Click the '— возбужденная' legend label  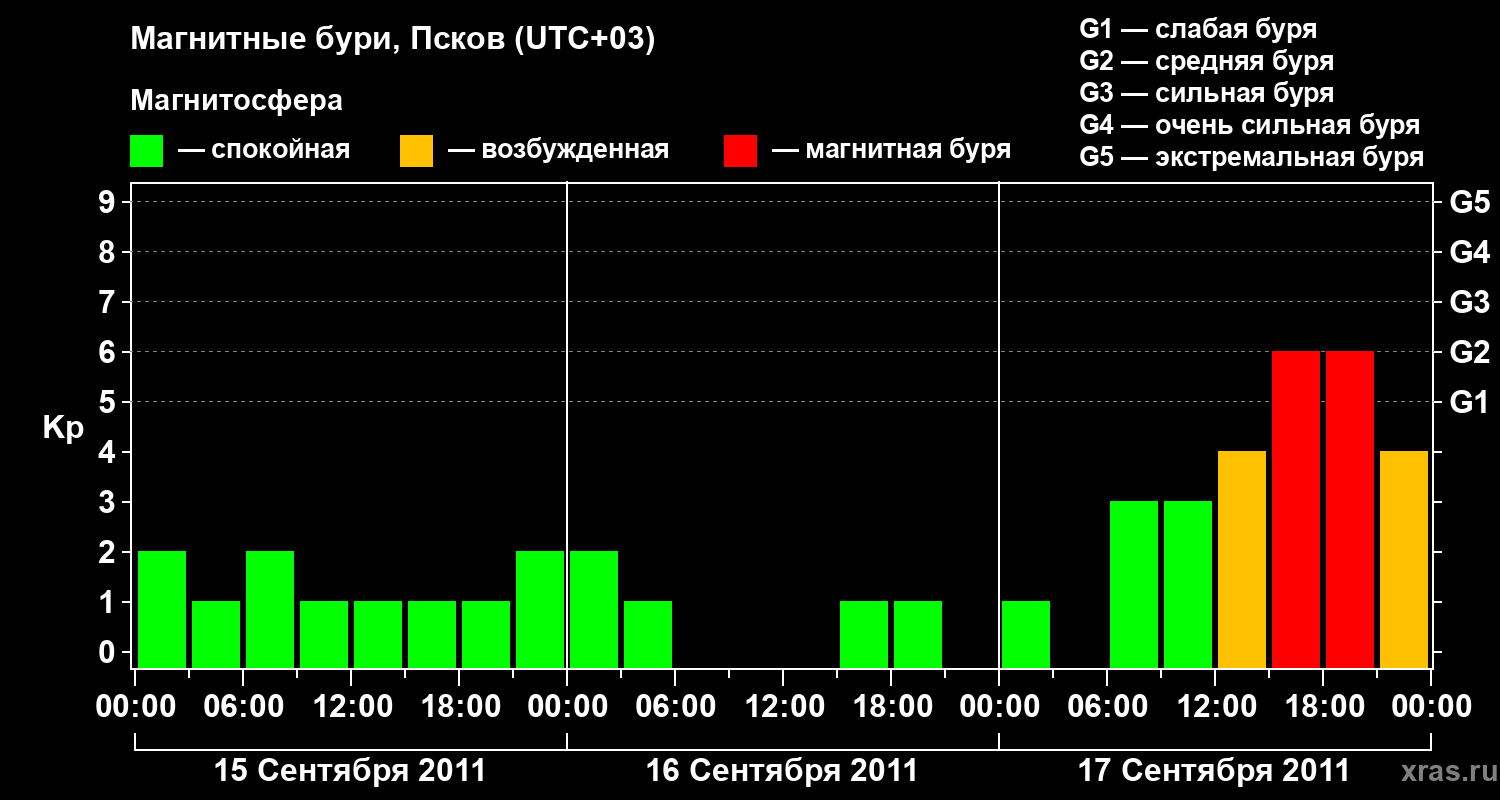point(558,151)
